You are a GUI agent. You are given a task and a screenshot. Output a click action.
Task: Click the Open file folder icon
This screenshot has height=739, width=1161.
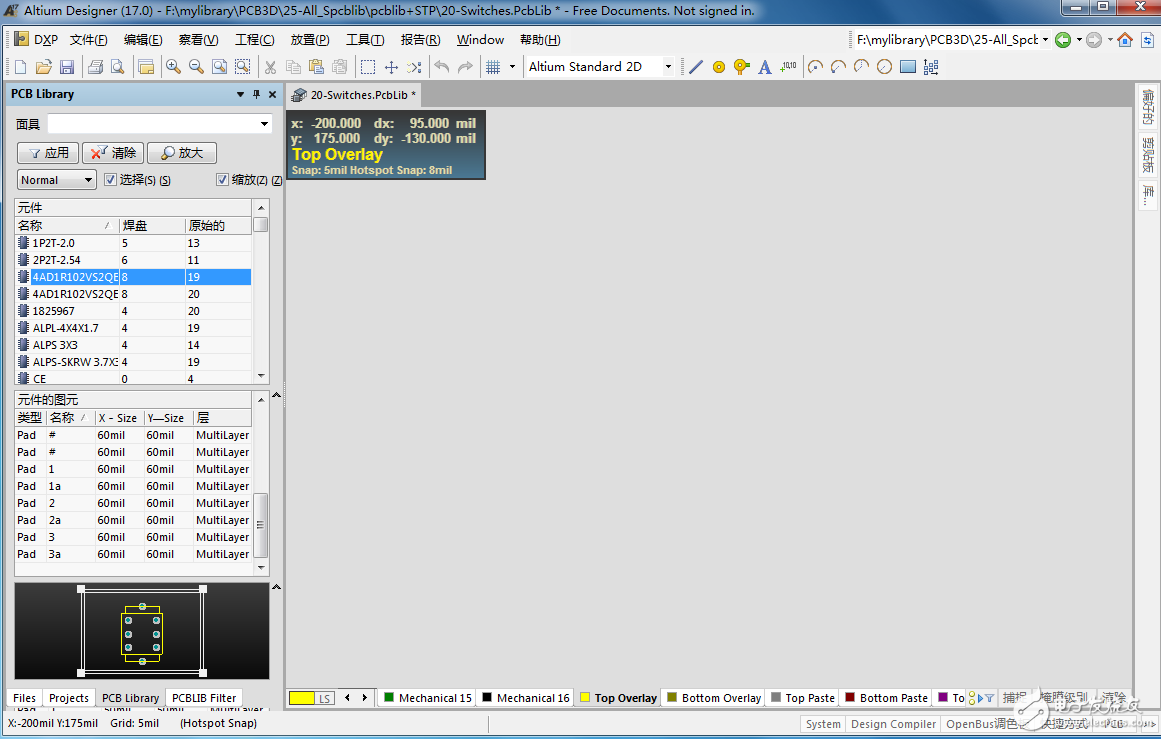coord(44,67)
